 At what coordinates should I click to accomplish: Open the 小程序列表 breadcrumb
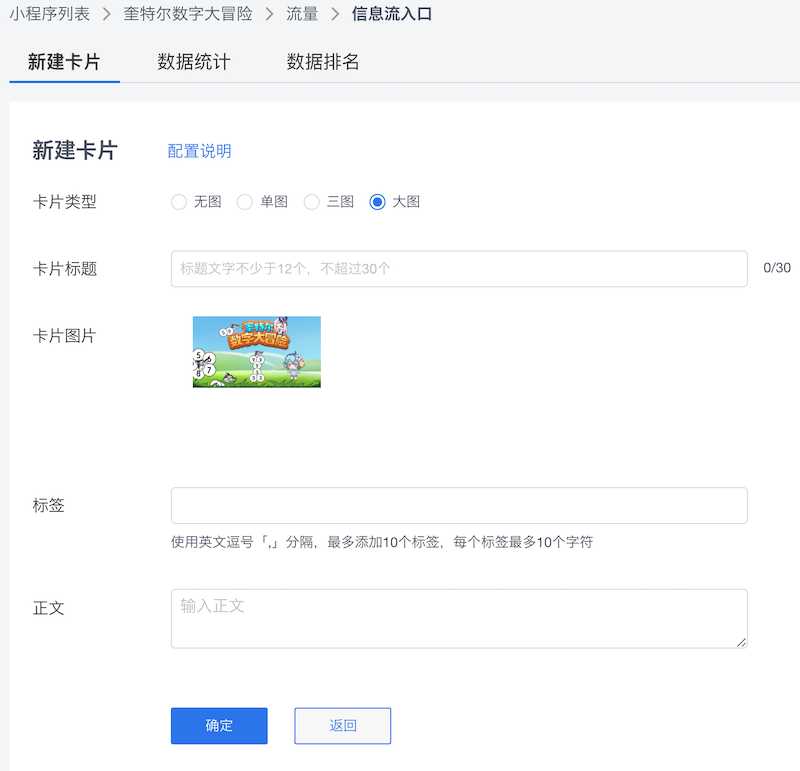[x=49, y=14]
